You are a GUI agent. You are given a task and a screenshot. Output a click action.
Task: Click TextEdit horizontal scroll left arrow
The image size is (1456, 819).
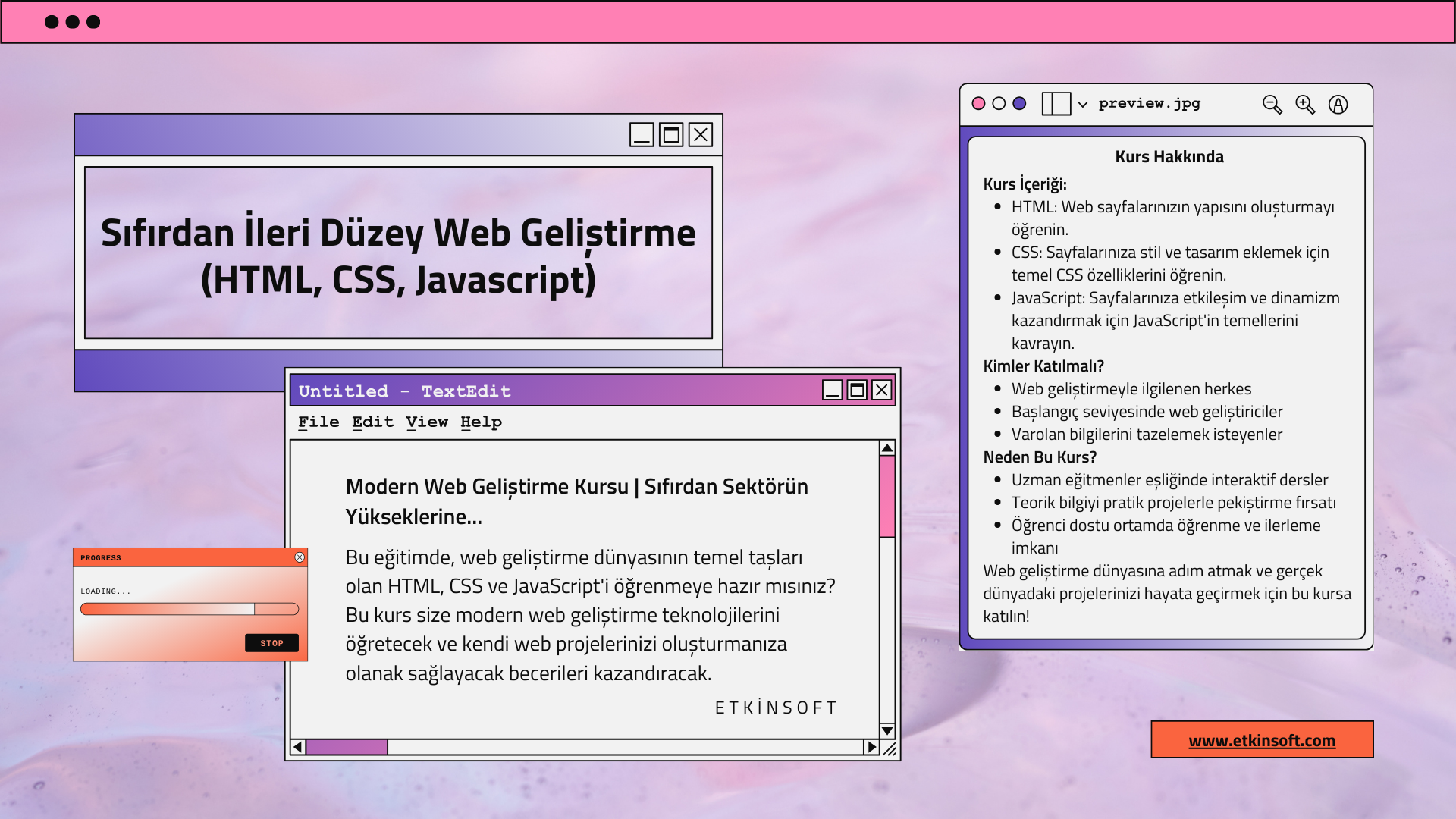[298, 747]
